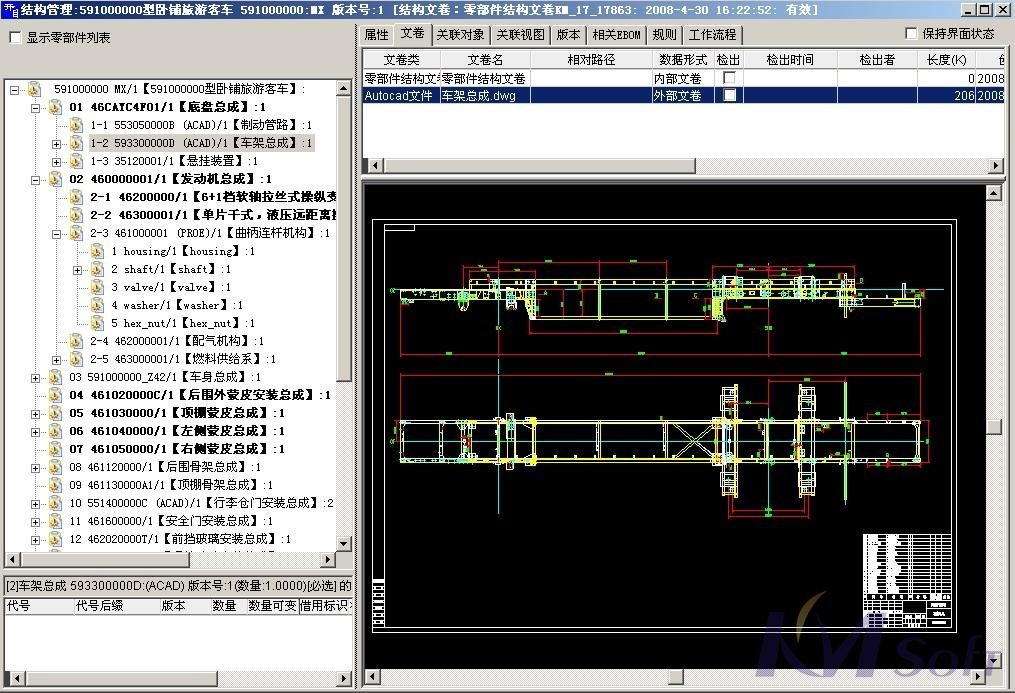The height and width of the screenshot is (693, 1015).
Task: Expand the 2 shaft node
Action: pos(77,270)
